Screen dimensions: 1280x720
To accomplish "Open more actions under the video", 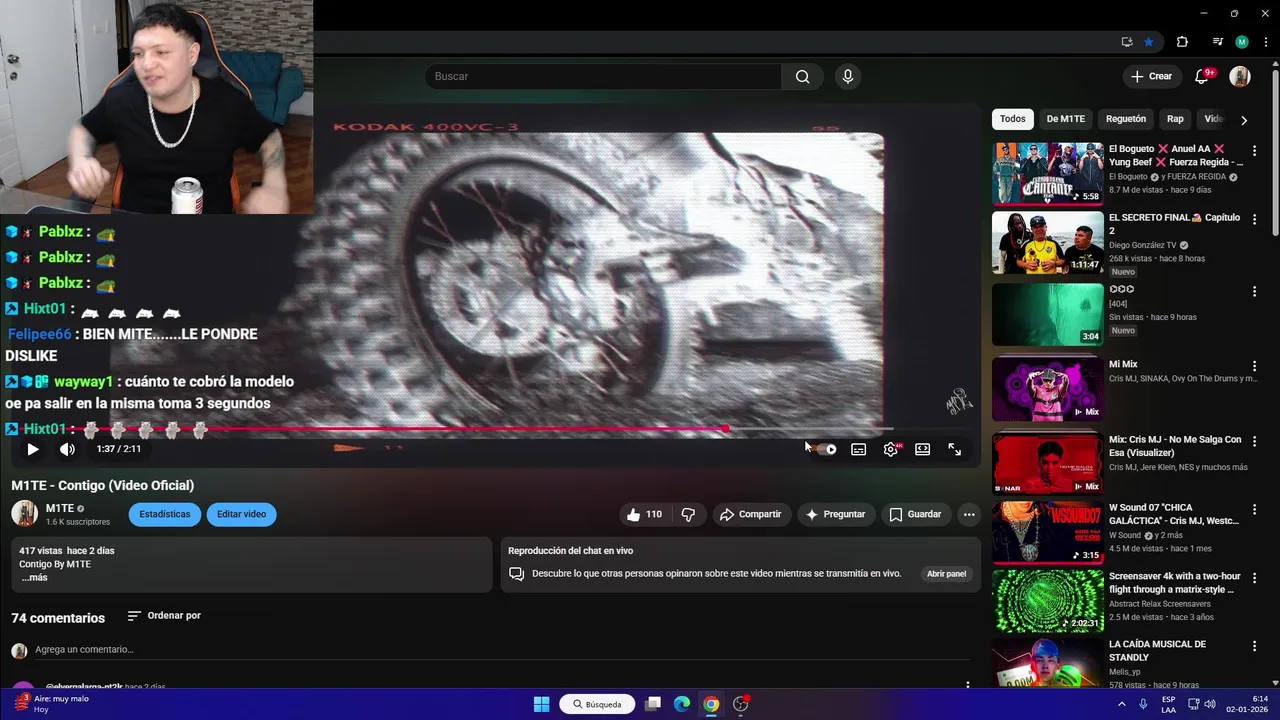I will [x=968, y=514].
